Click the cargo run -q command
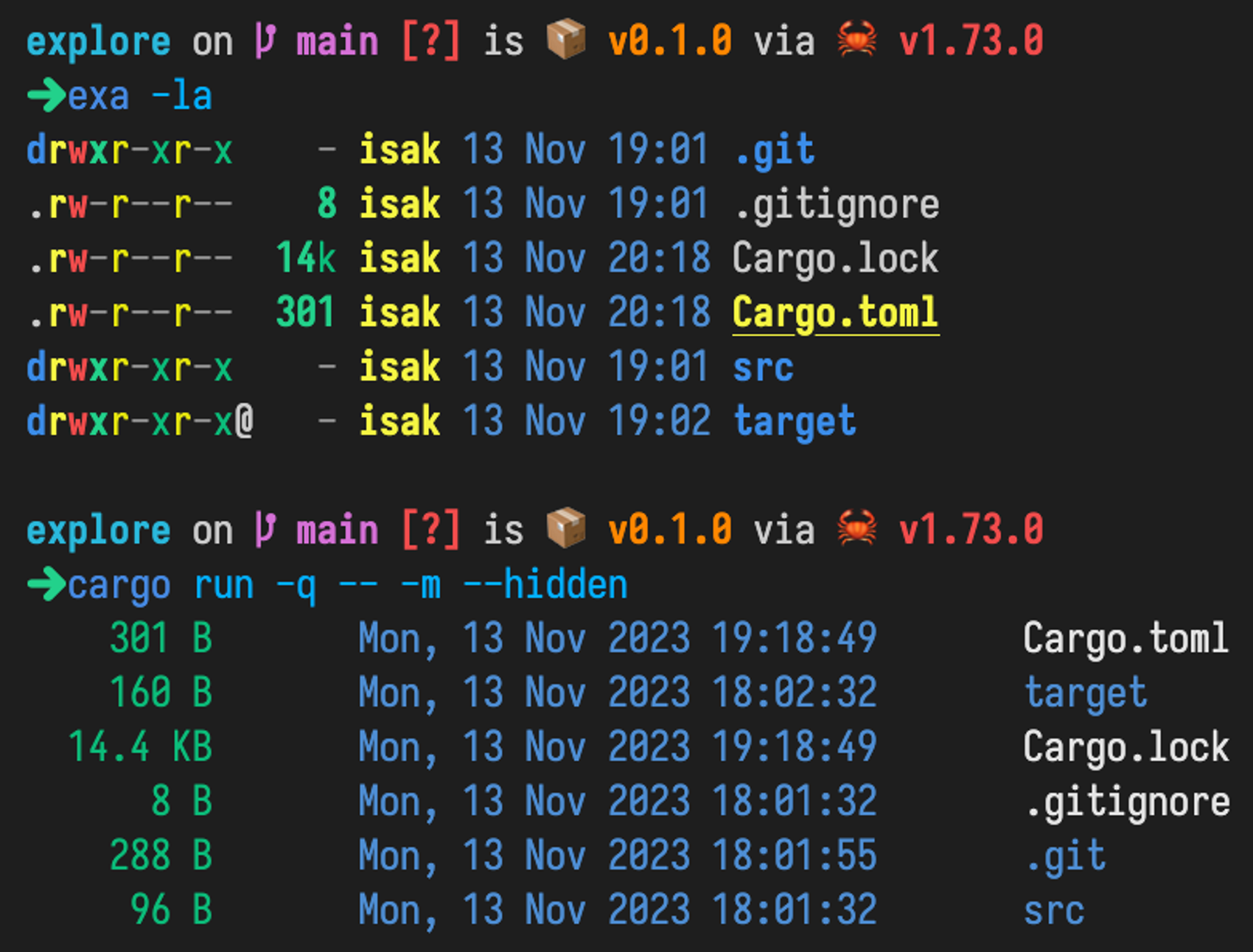This screenshot has height=952, width=1253. [x=347, y=587]
